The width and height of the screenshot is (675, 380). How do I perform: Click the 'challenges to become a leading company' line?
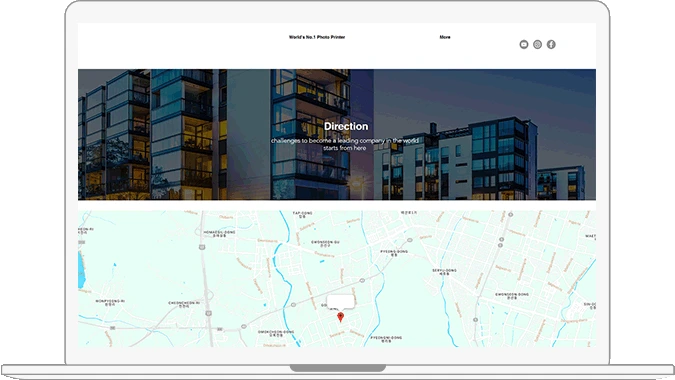[344, 140]
